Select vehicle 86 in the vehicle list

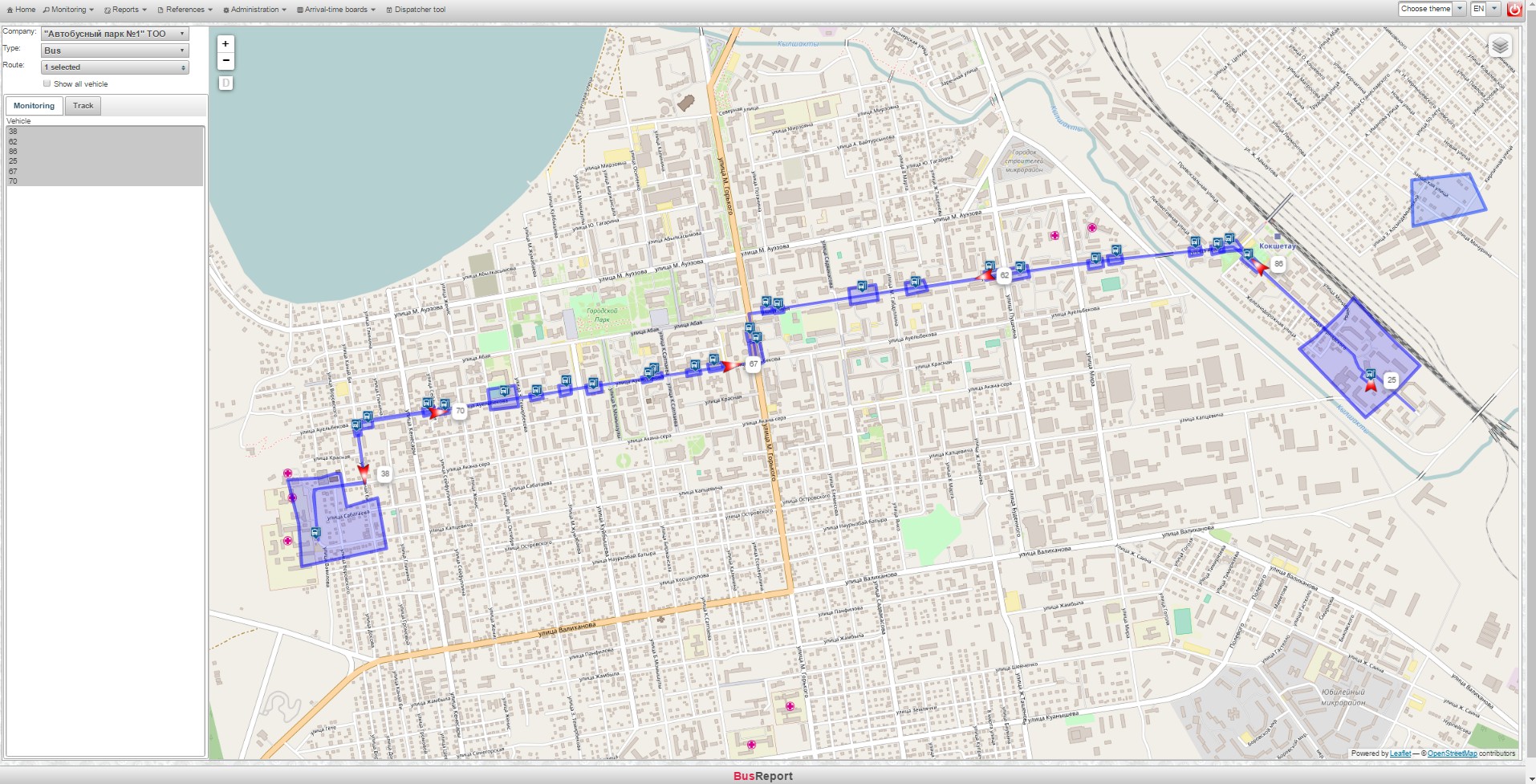click(x=13, y=152)
